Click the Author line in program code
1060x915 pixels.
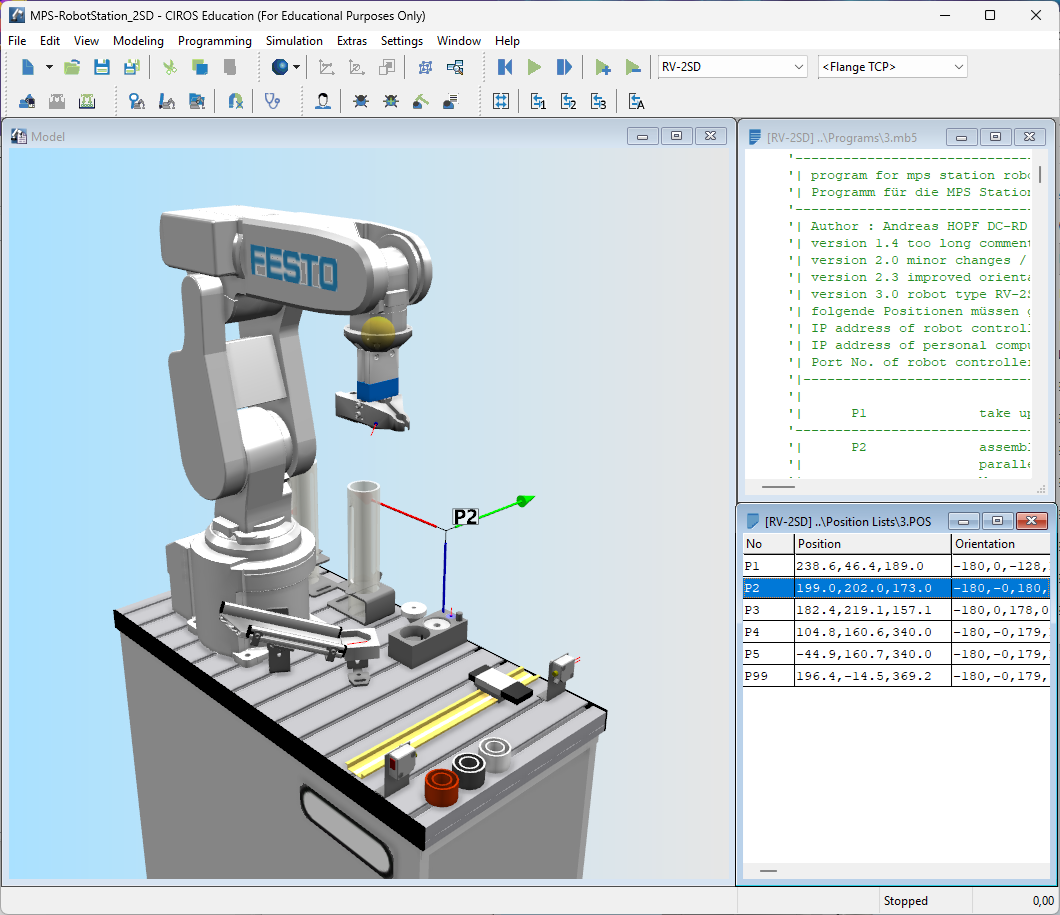pyautogui.click(x=911, y=226)
